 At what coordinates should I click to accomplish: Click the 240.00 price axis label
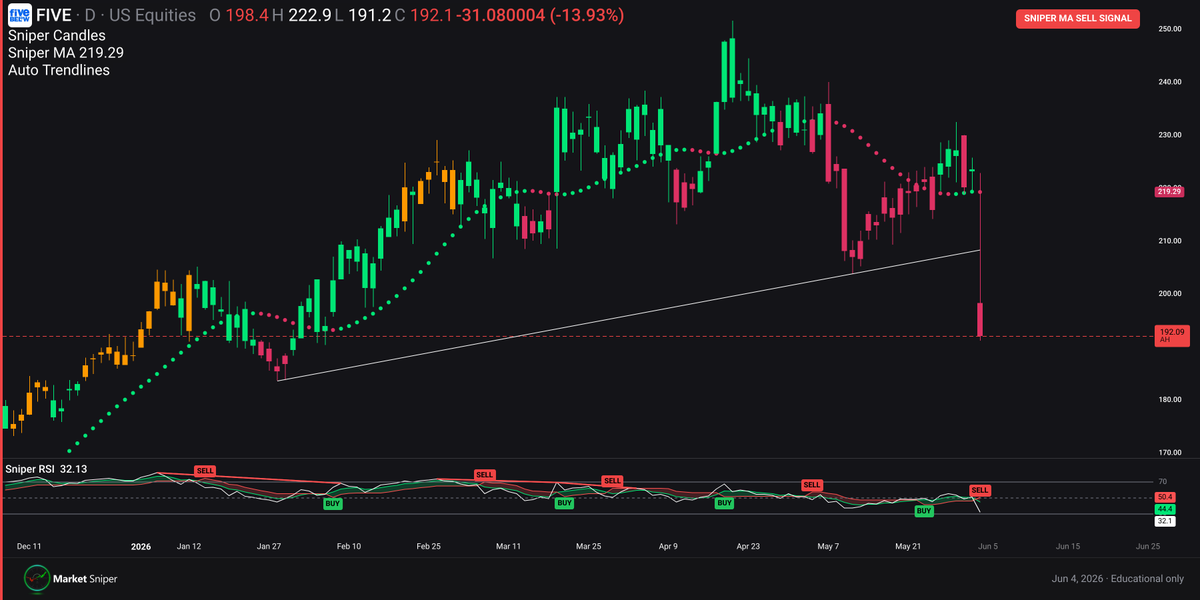click(x=1170, y=82)
